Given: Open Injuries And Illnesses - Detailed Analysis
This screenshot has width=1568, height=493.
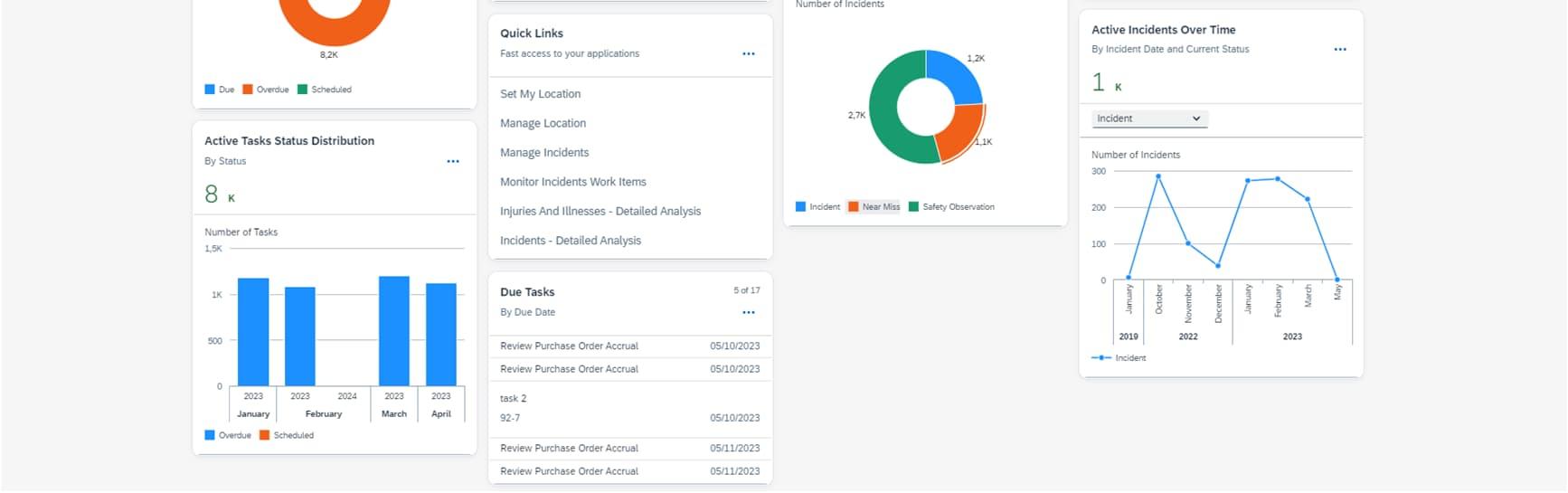Looking at the screenshot, I should [x=600, y=212].
